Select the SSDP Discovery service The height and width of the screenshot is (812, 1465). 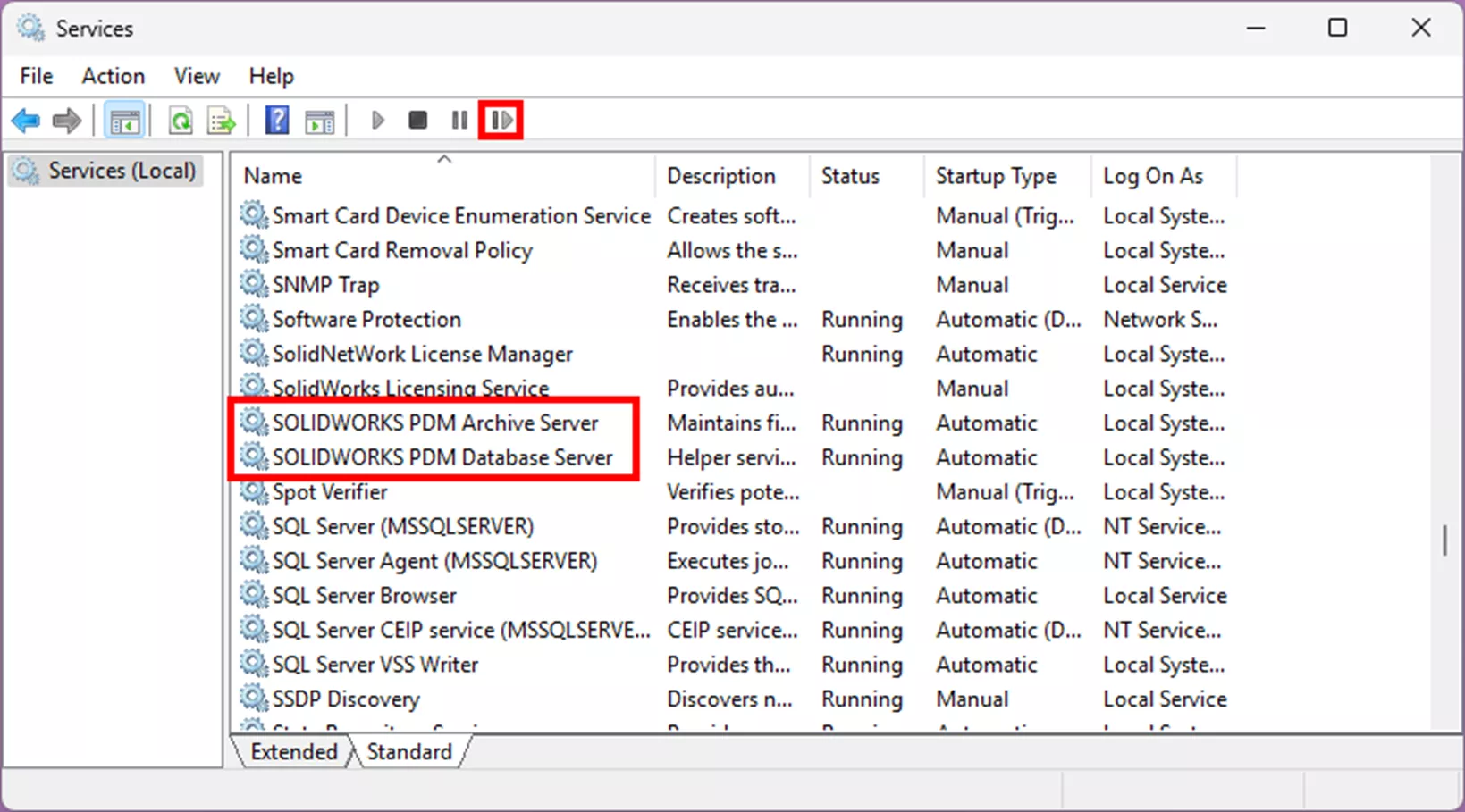(x=733, y=699)
